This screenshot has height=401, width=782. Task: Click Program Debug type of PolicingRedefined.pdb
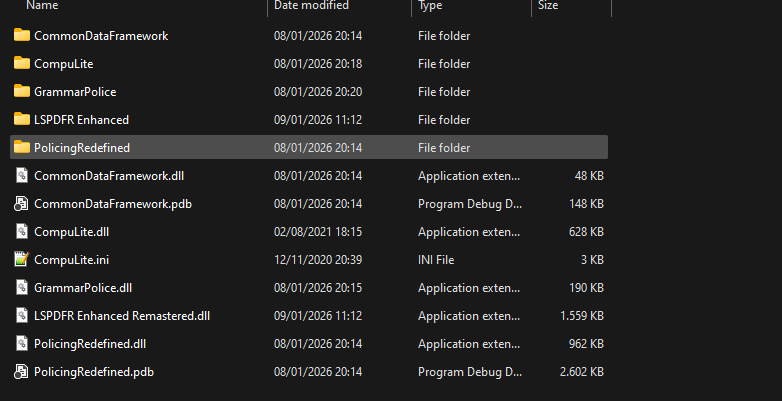[470, 372]
